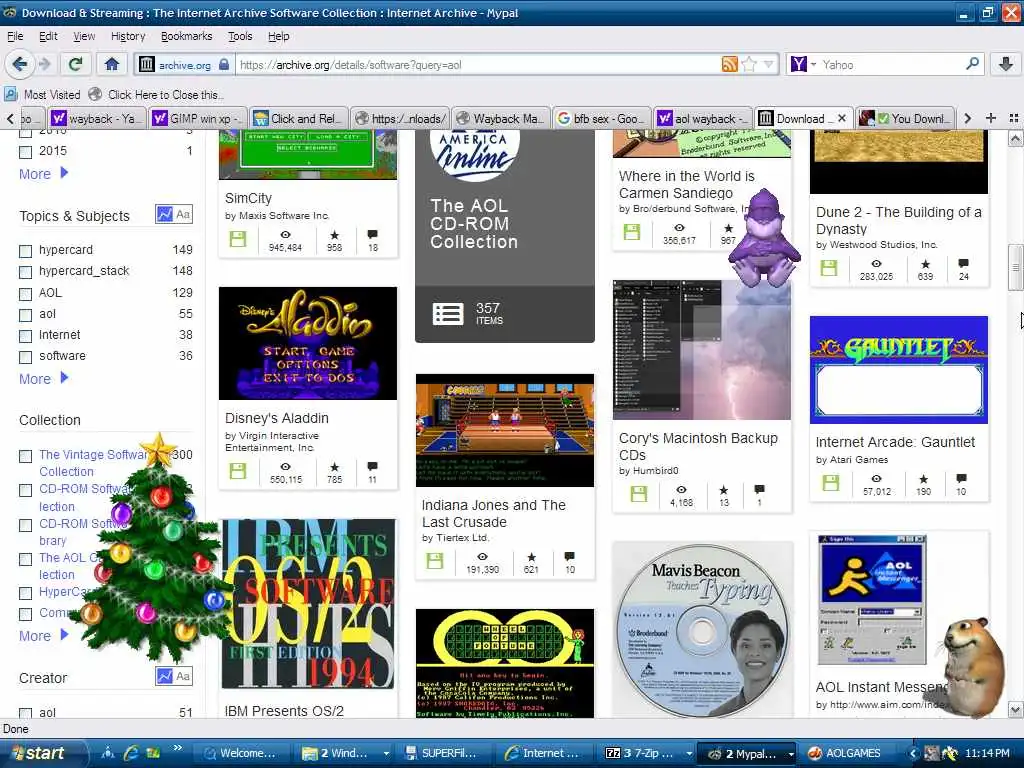
Task: Check the hypercard_stack topic filter
Action: tap(25, 272)
